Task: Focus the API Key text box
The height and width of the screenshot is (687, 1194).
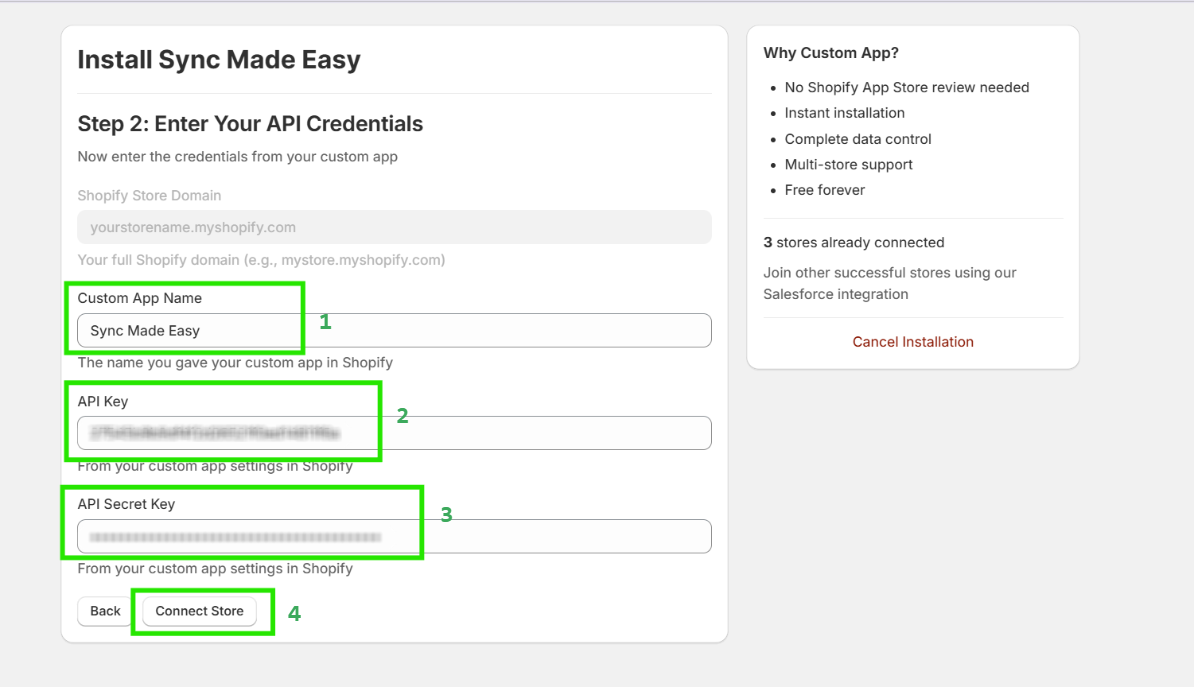Action: point(394,433)
